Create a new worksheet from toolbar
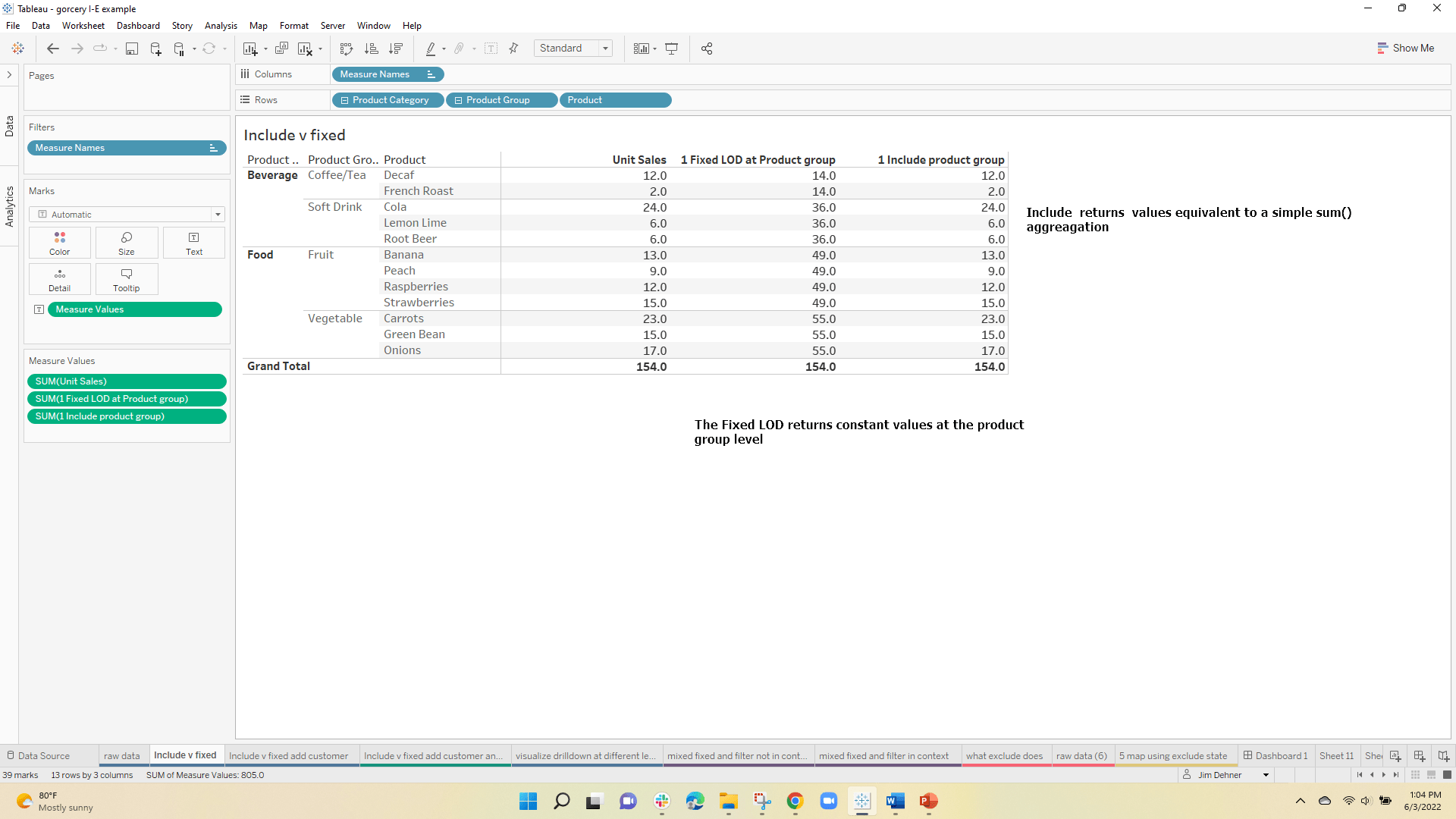 [249, 49]
